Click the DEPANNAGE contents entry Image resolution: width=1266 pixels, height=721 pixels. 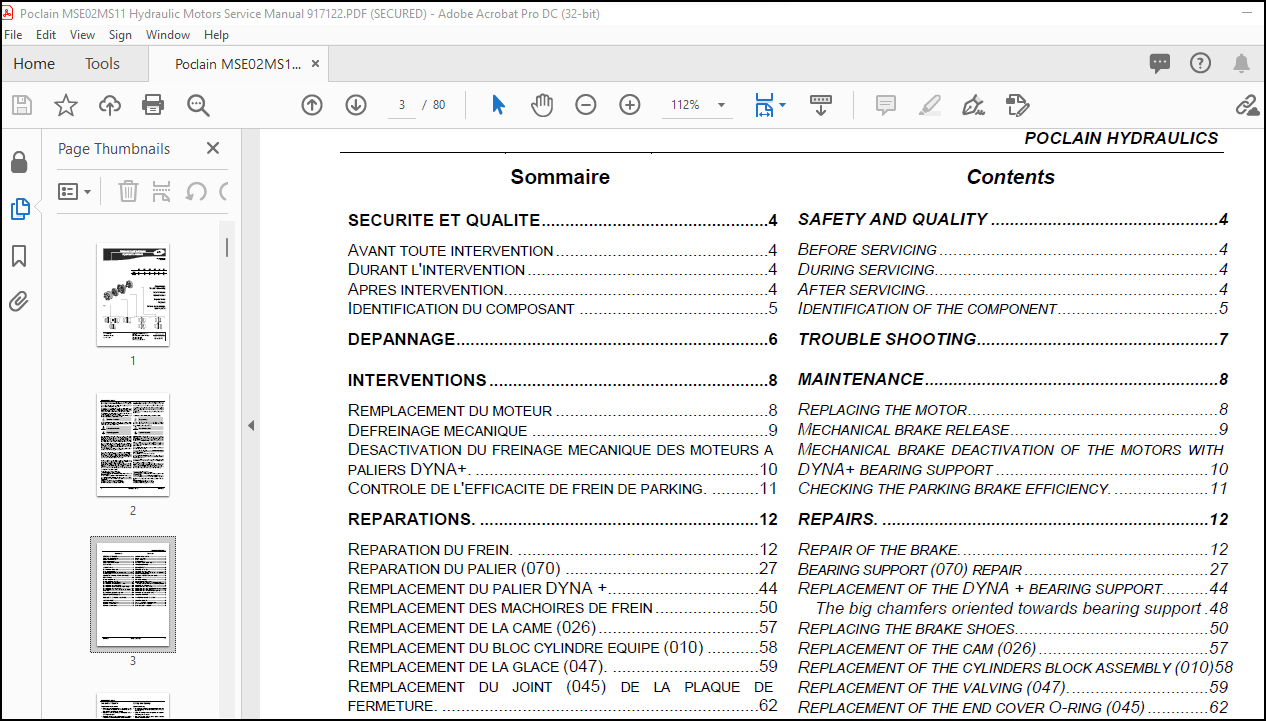click(562, 339)
